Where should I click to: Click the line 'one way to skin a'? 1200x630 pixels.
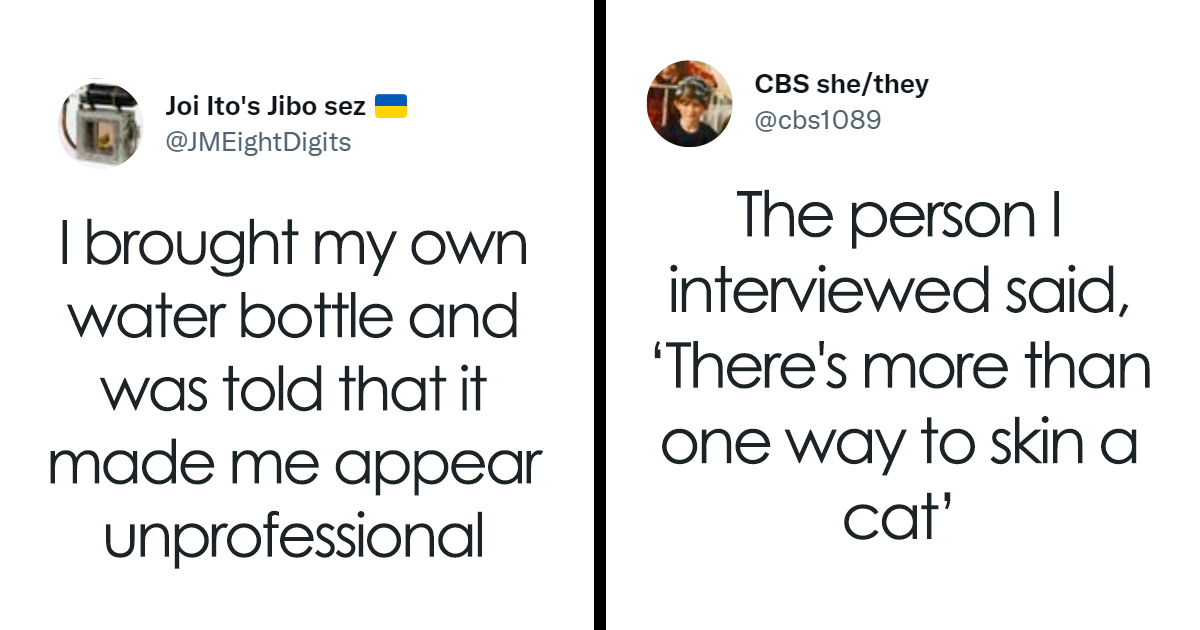click(899, 441)
